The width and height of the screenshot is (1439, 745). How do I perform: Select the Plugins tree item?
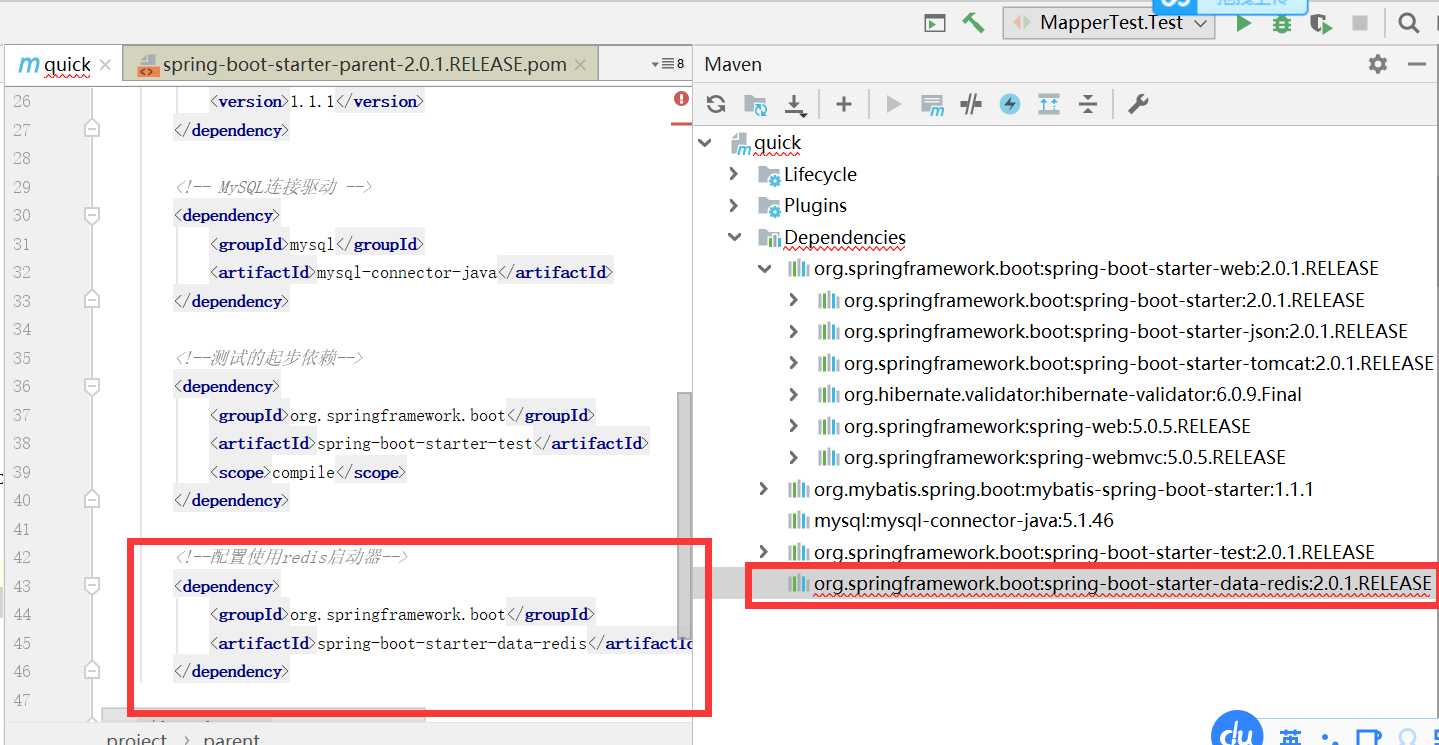click(x=815, y=205)
